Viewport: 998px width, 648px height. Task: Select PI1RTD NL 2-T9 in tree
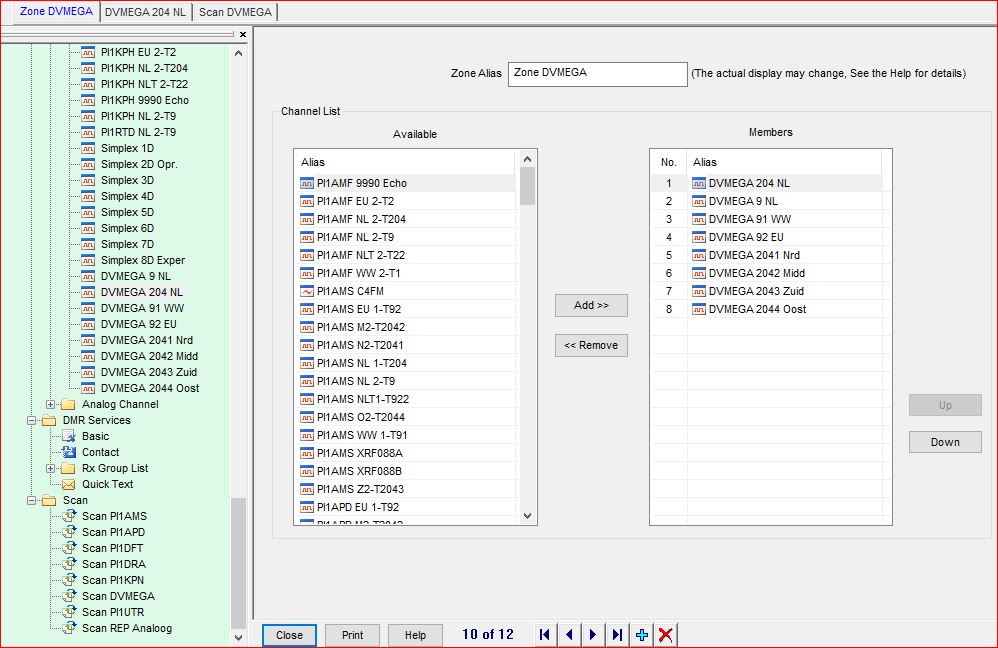tap(138, 132)
